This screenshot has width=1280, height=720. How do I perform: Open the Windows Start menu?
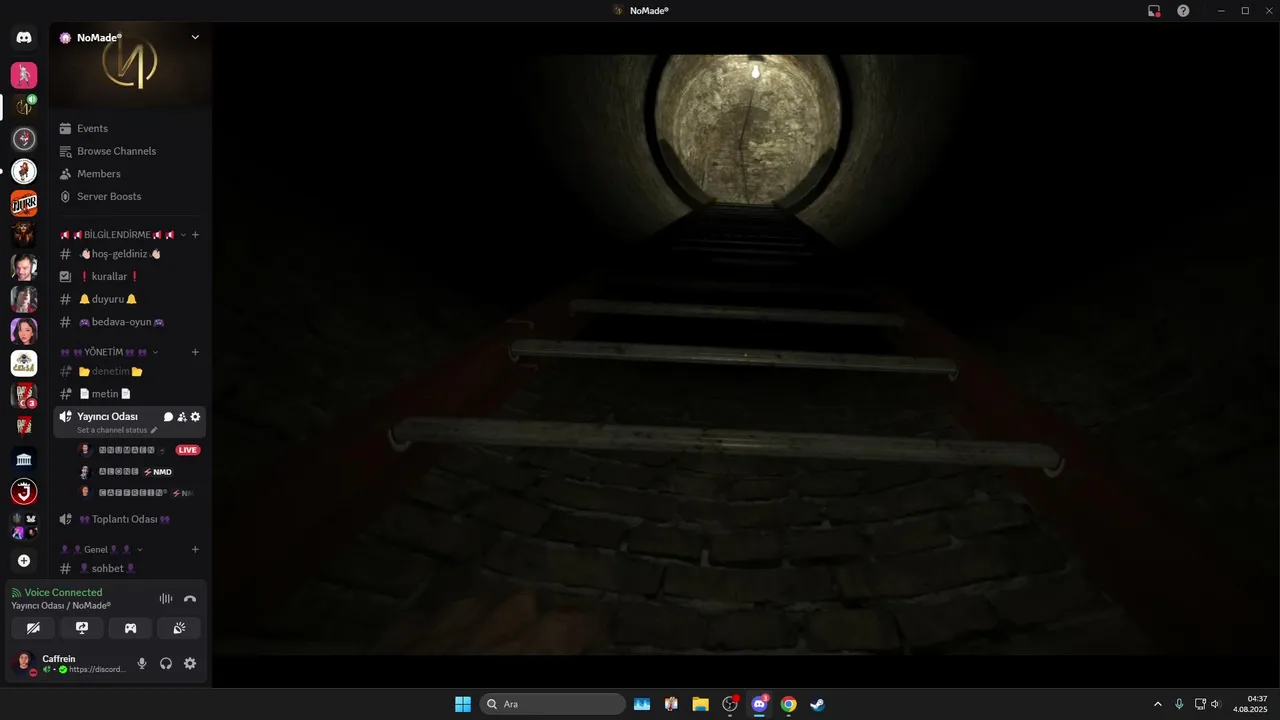pos(463,704)
